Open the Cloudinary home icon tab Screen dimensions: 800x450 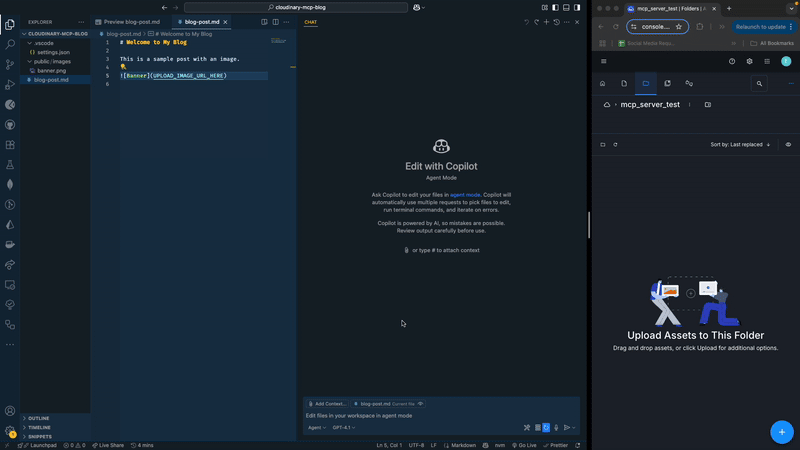point(603,83)
